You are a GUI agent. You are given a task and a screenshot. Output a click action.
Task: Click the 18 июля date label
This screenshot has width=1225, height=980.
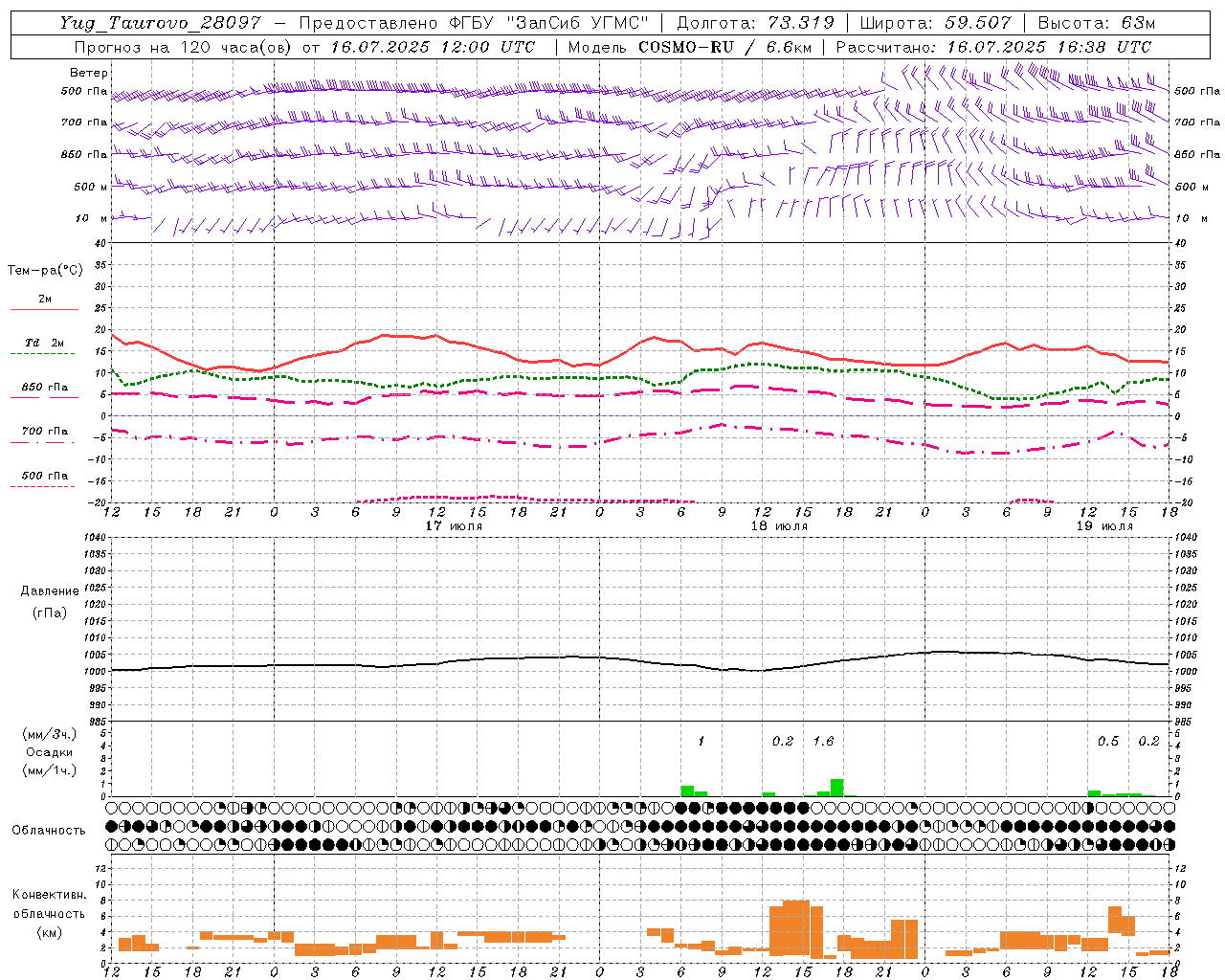pyautogui.click(x=779, y=526)
